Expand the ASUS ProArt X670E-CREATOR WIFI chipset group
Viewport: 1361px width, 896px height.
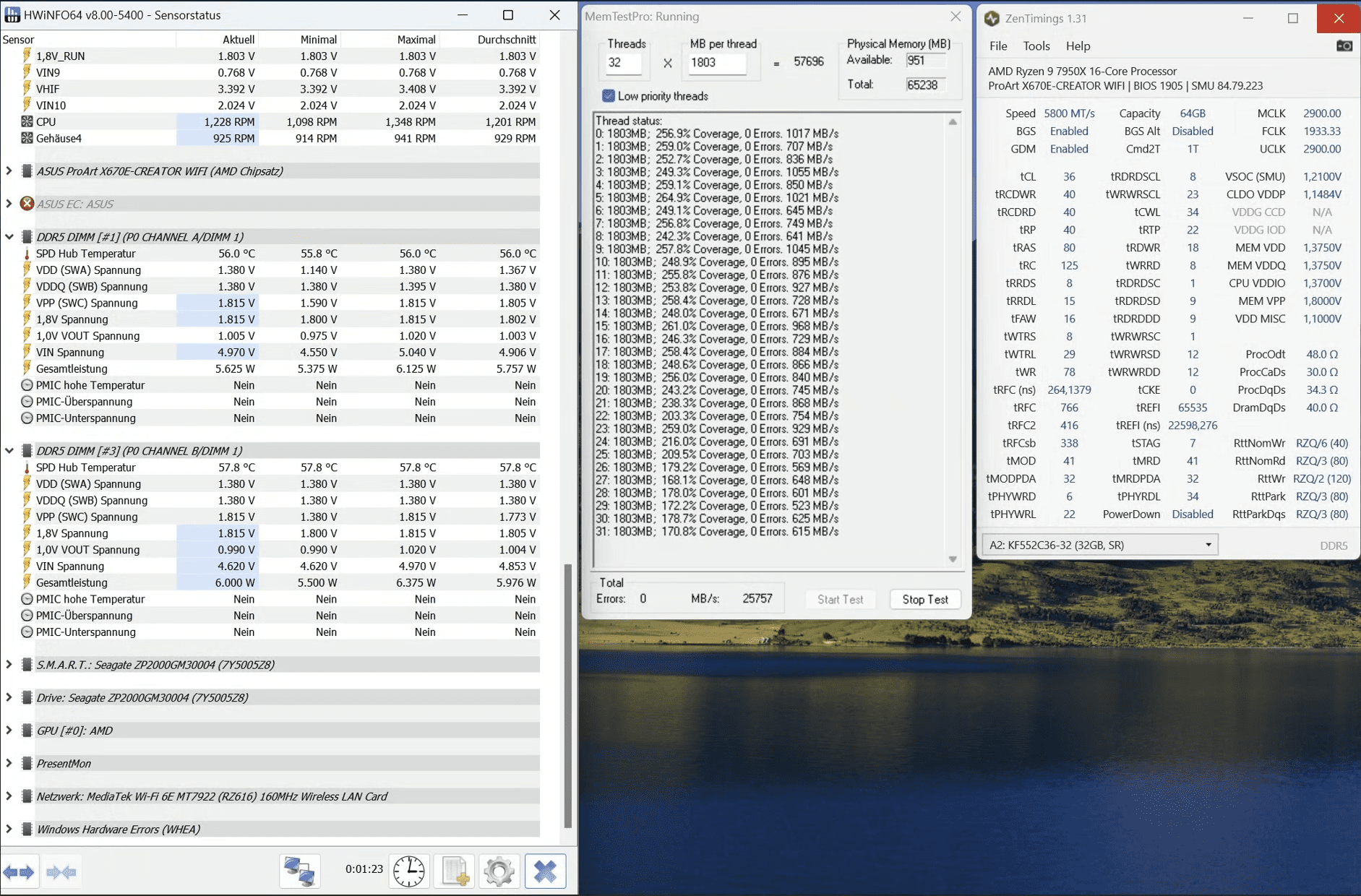coord(9,171)
